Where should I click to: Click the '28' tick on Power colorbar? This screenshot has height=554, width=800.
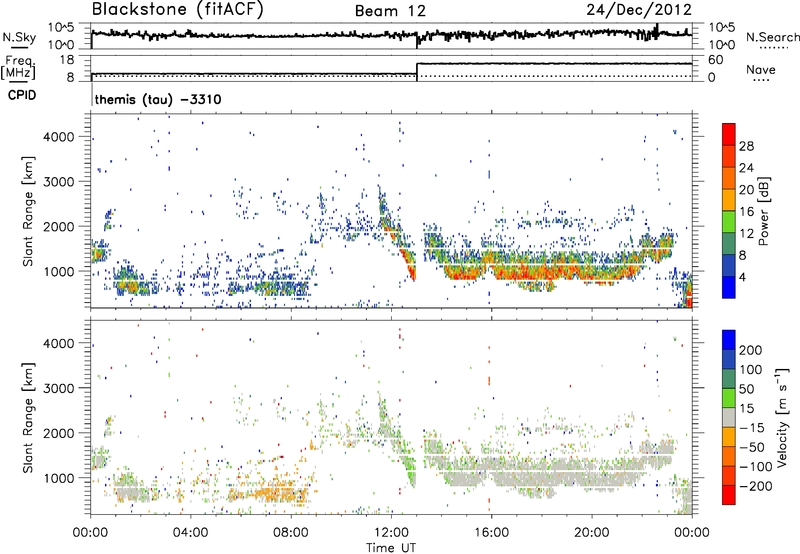click(746, 146)
